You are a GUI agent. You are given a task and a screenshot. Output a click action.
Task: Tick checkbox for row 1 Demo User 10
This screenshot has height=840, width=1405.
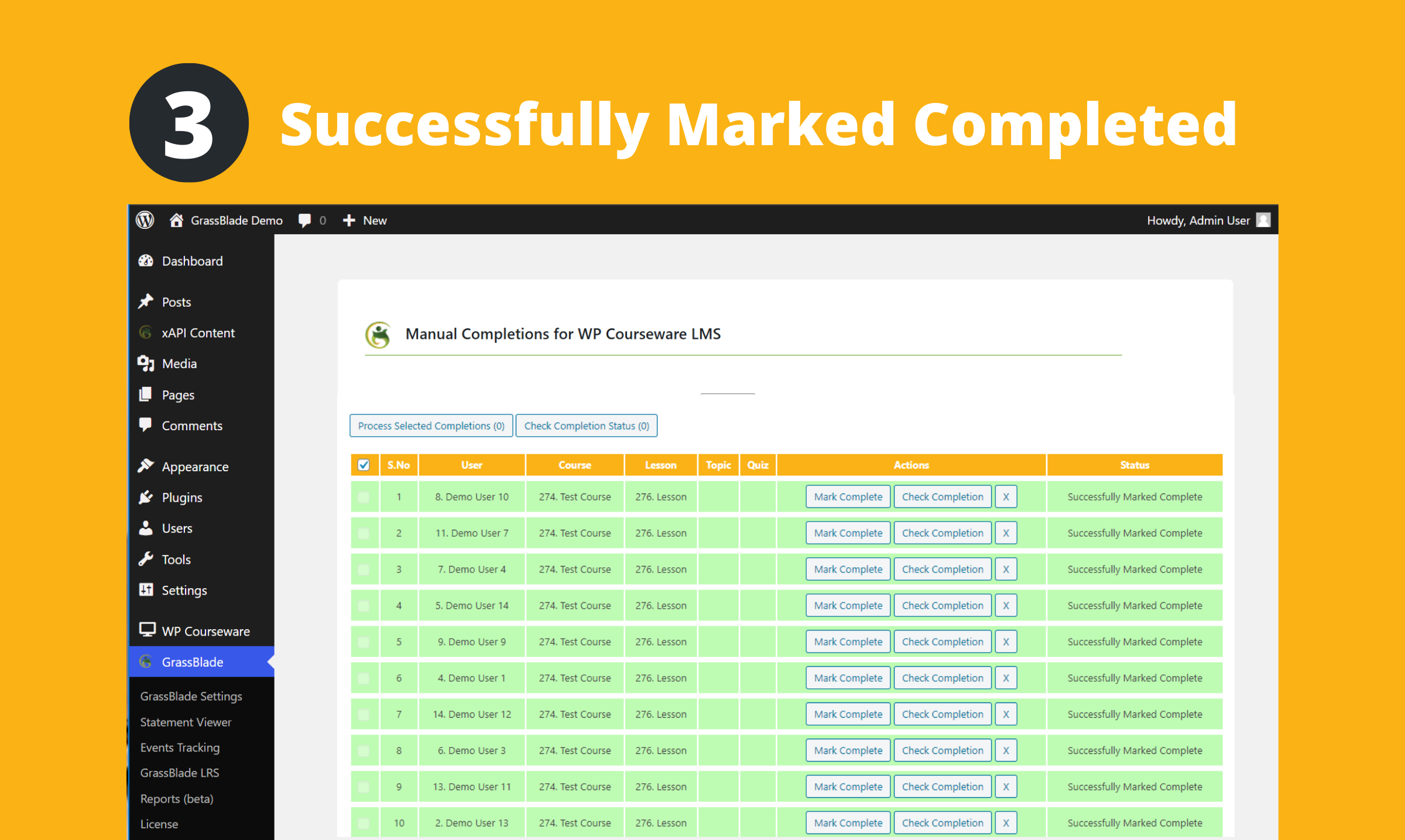(x=364, y=497)
